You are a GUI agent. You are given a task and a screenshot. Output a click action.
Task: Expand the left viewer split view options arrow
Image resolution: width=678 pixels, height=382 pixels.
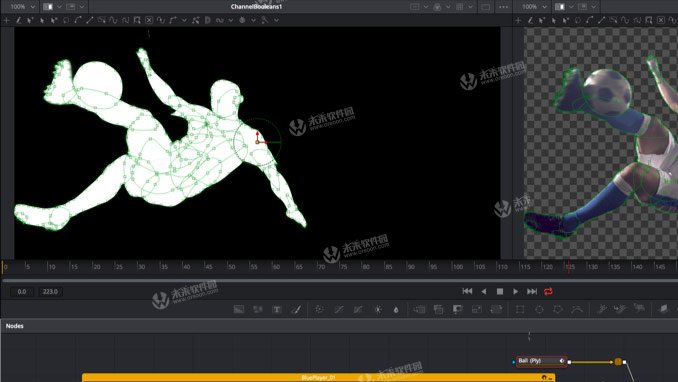coord(59,7)
